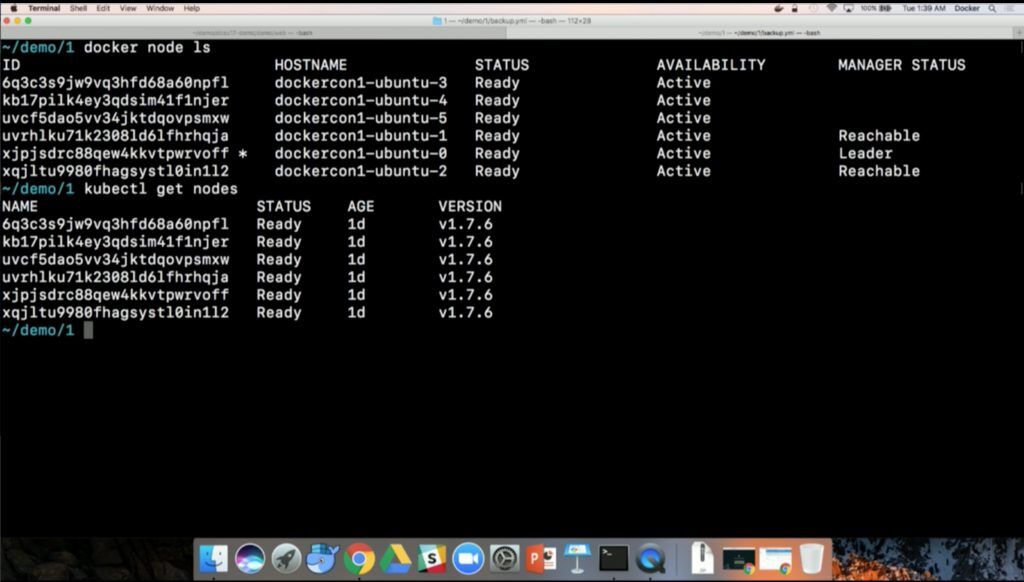Add a new Terminal tab with plus button
The height and width of the screenshot is (582, 1024).
point(1017,33)
